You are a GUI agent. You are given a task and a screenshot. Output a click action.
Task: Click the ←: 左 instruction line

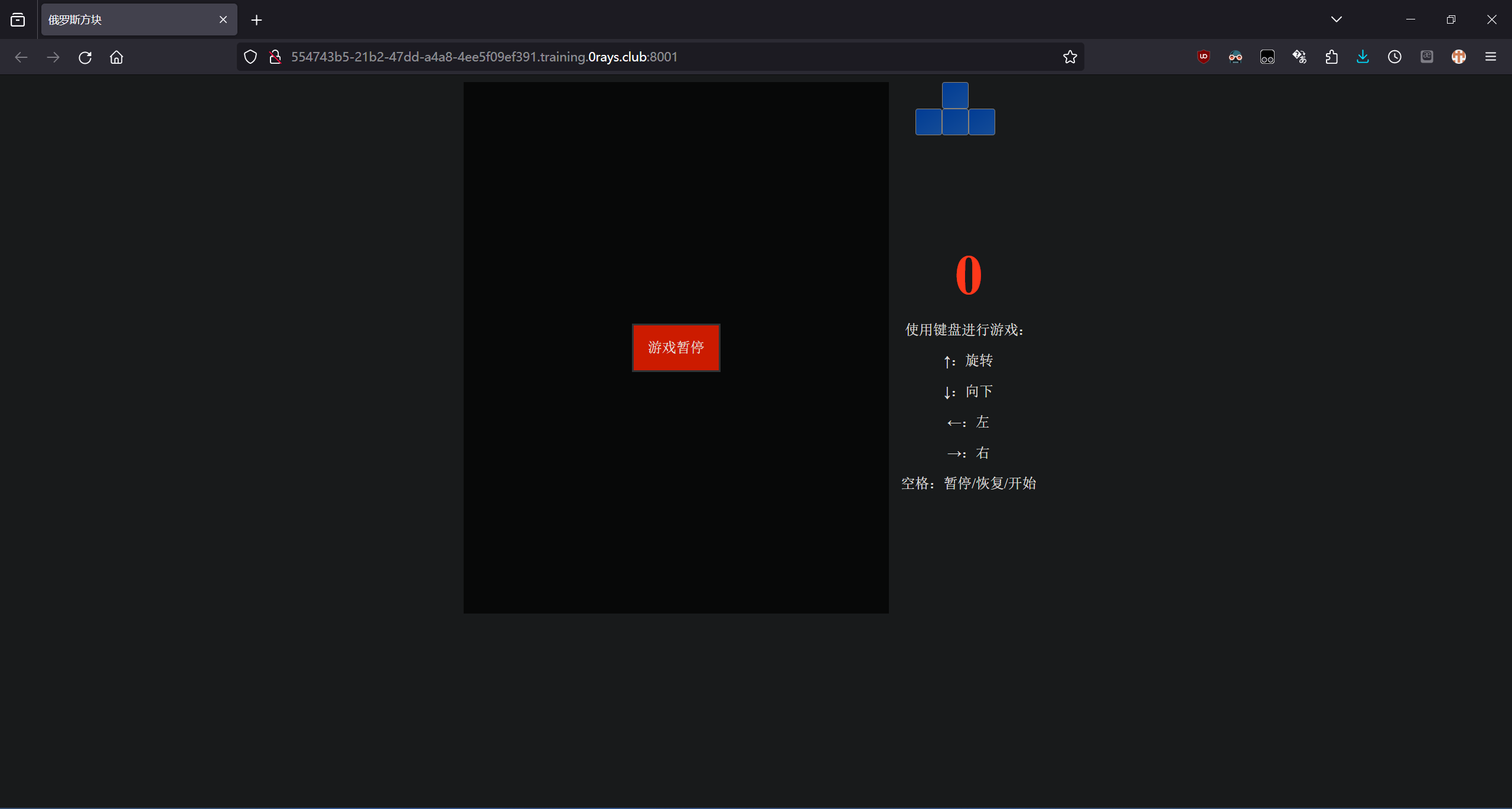point(968,422)
